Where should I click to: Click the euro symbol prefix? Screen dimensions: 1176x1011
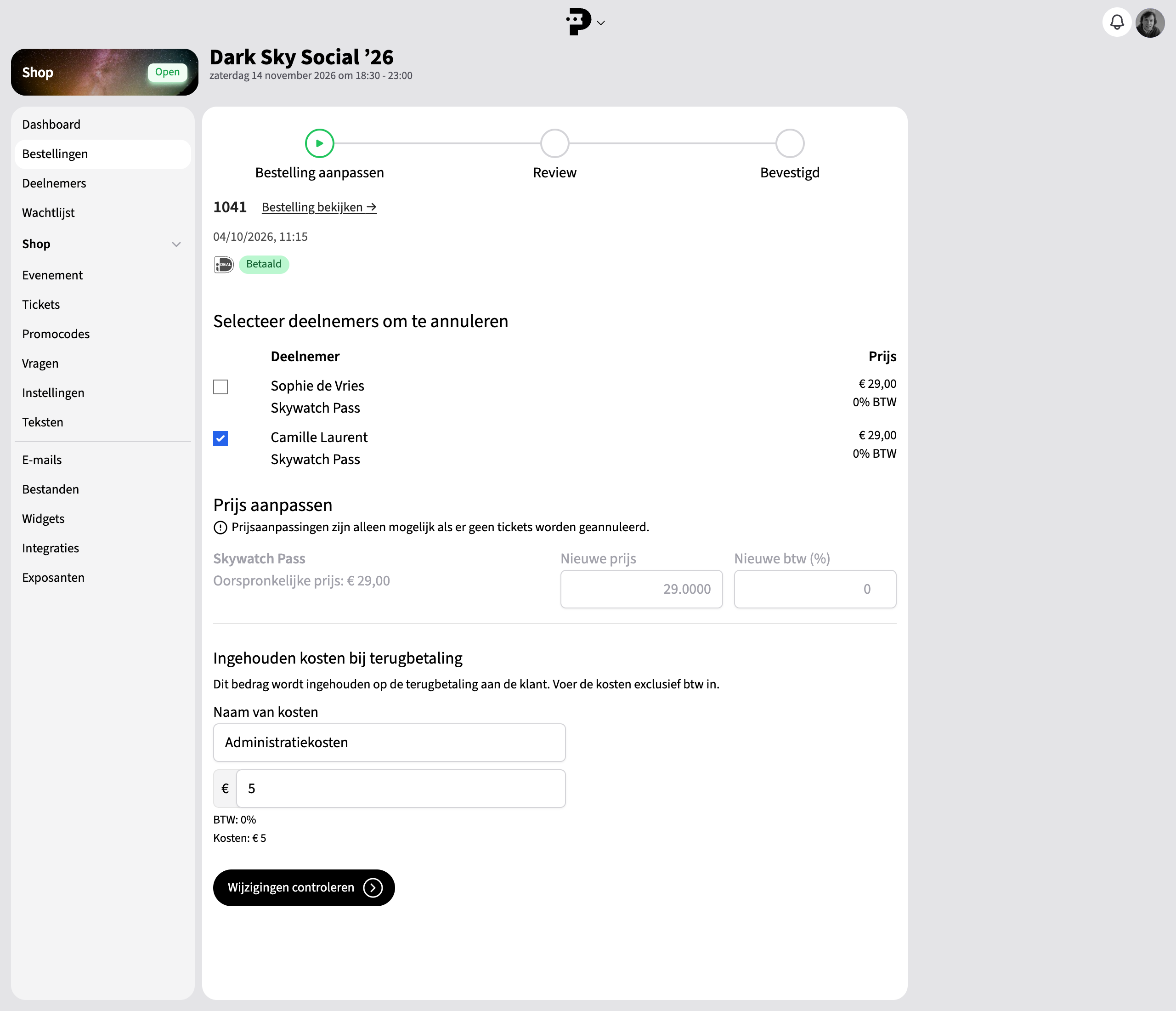click(226, 789)
